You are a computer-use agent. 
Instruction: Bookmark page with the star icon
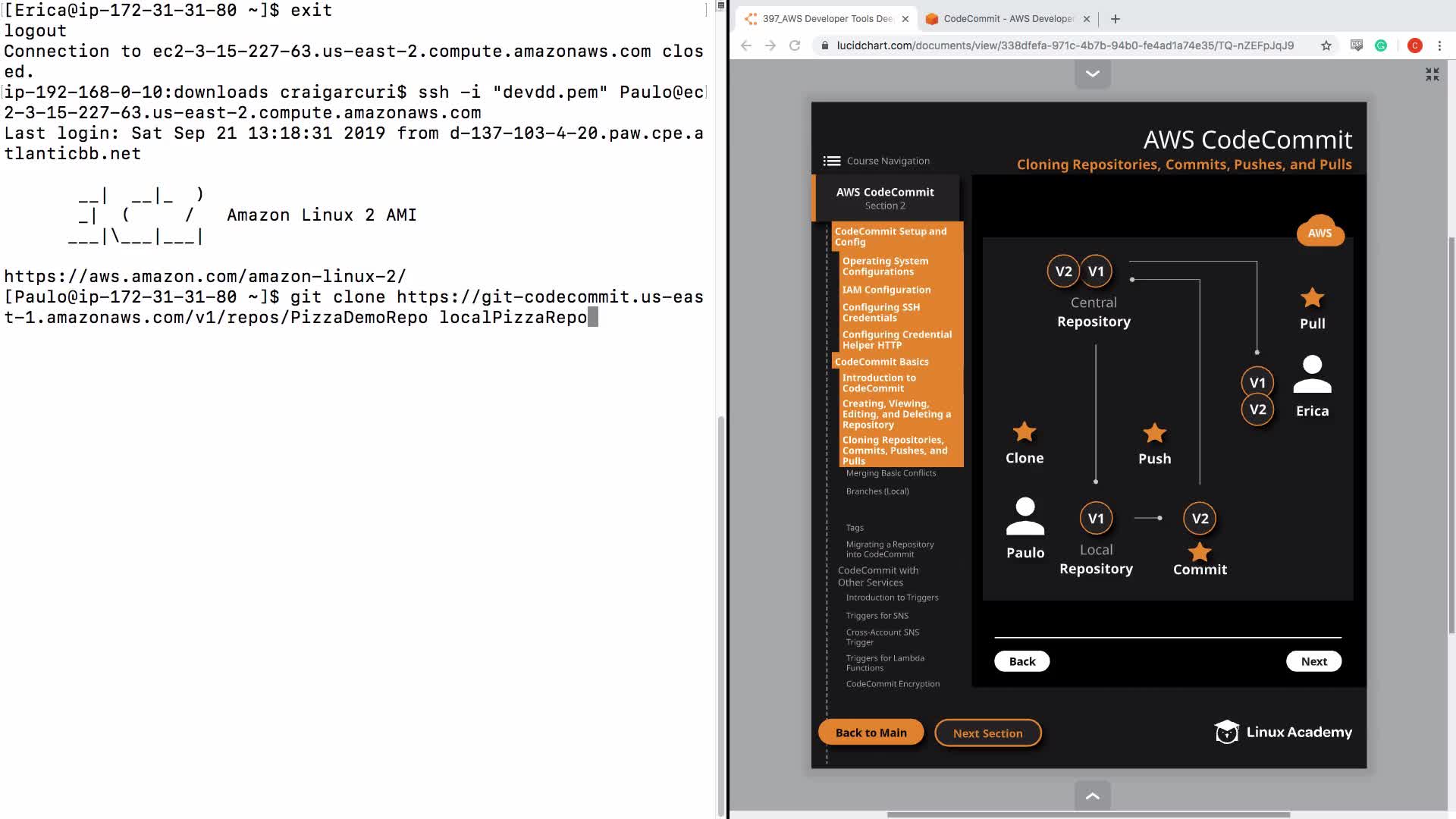point(1326,45)
